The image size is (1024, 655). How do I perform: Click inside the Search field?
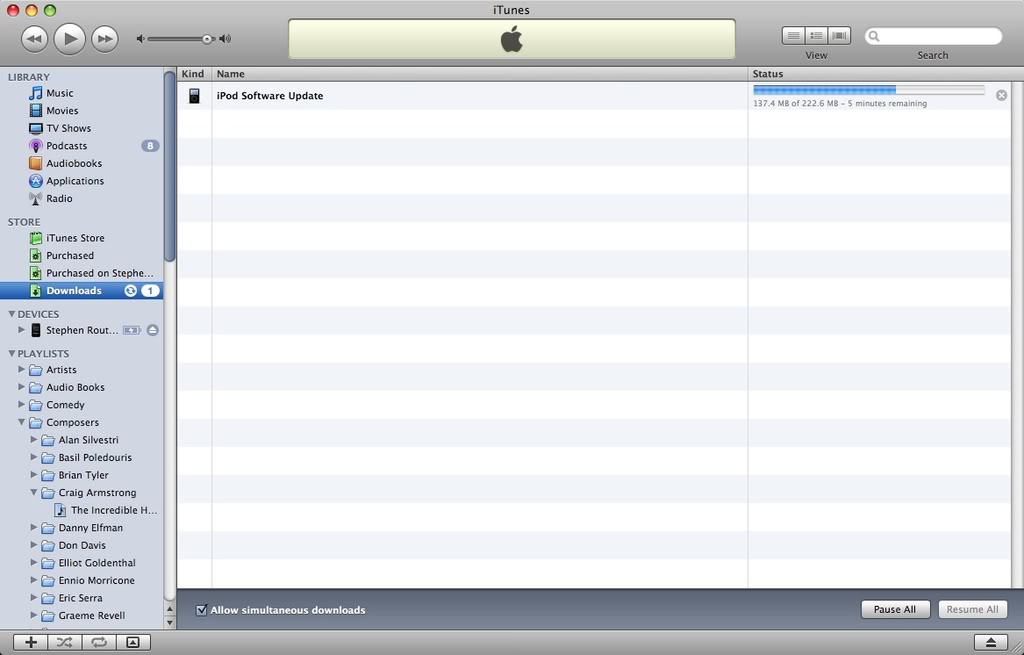click(933, 36)
